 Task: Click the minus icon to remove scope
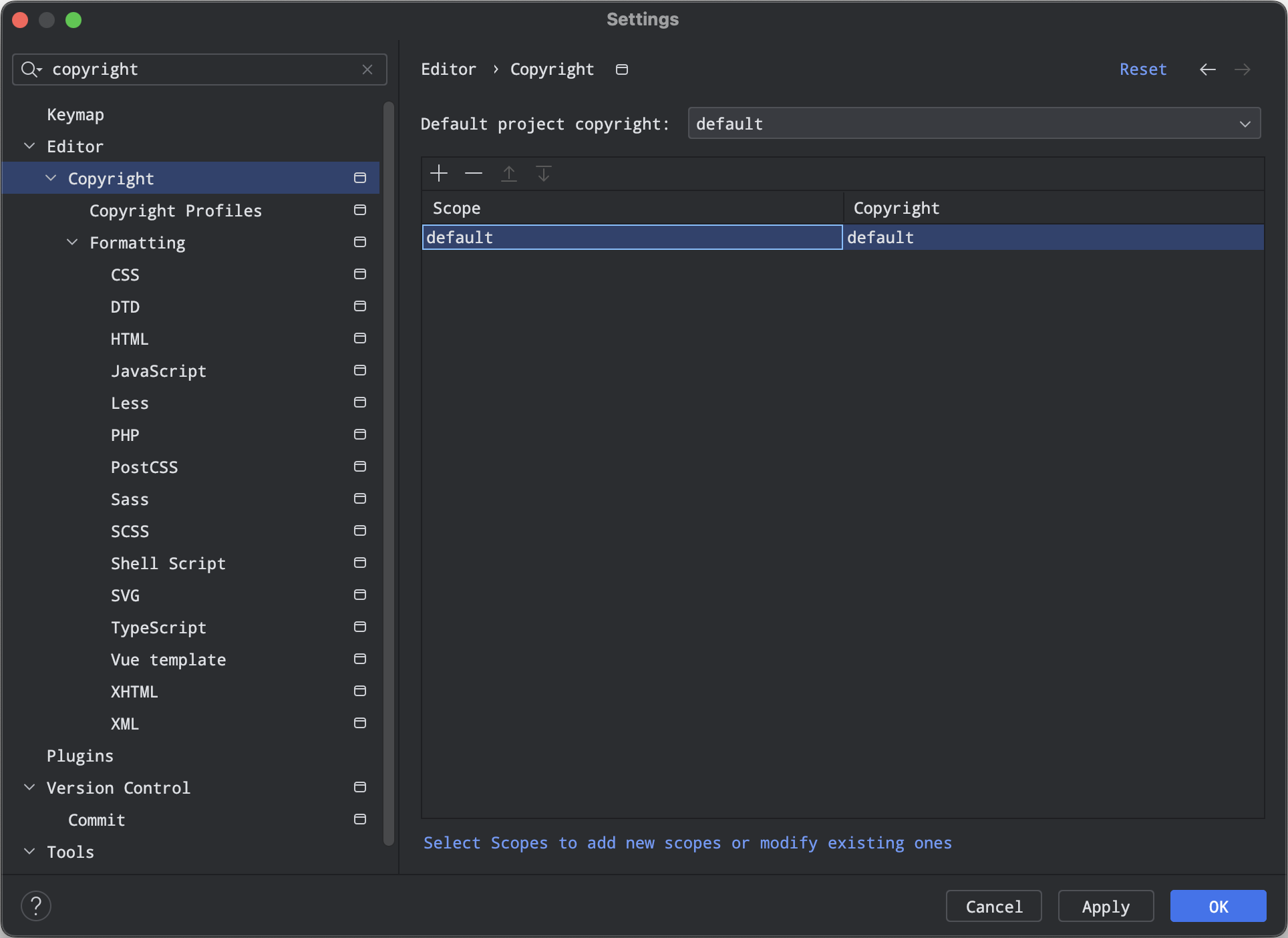click(x=474, y=174)
